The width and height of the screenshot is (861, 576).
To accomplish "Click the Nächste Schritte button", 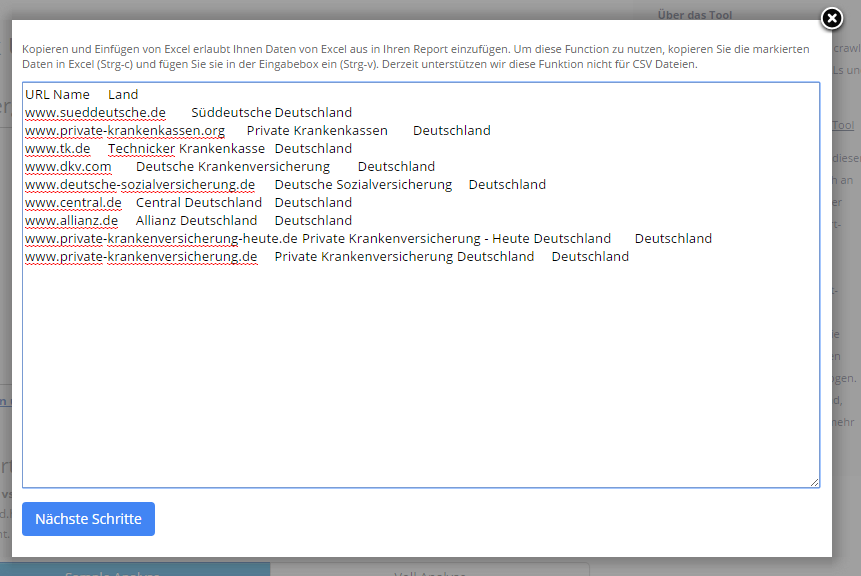I will point(88,519).
